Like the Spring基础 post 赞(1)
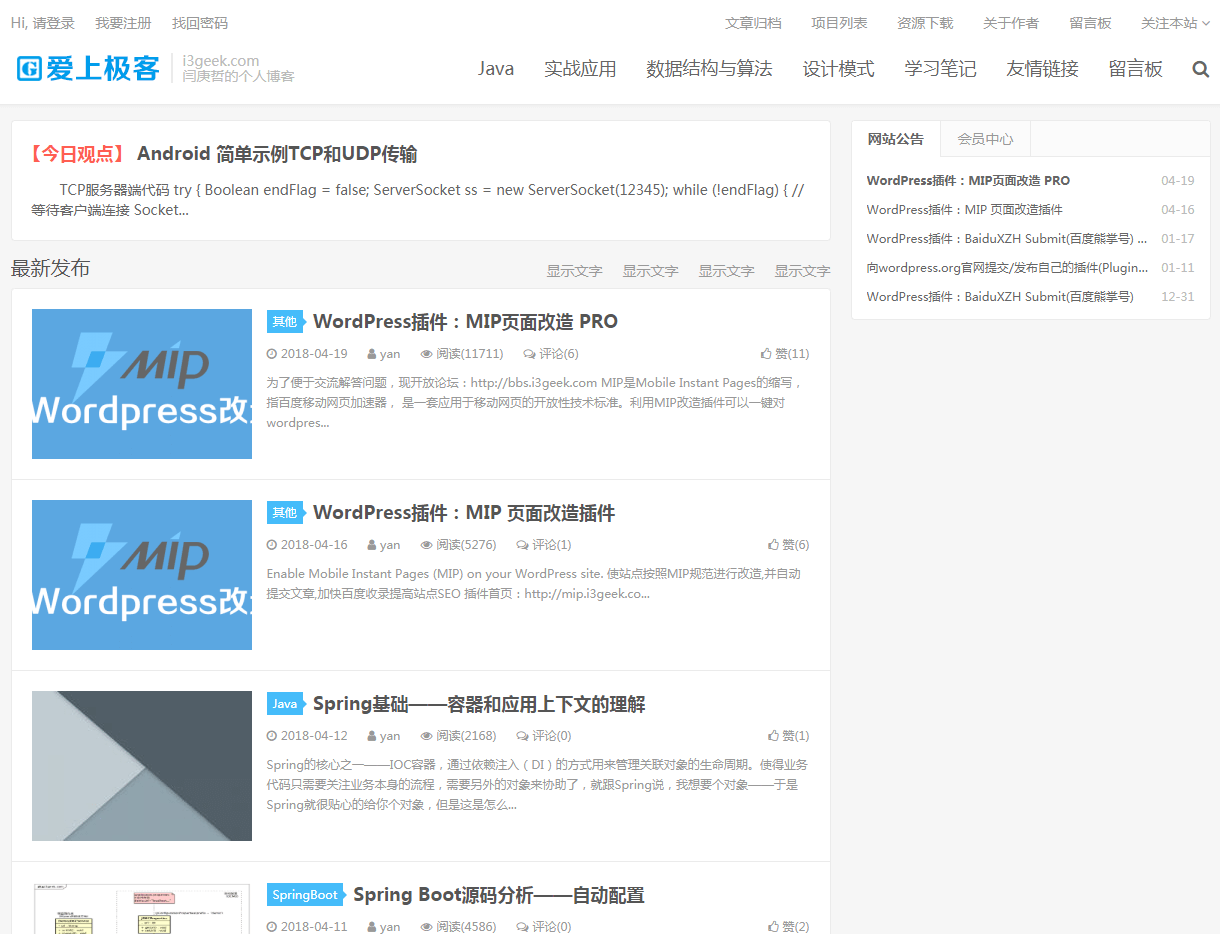Image resolution: width=1220 pixels, height=934 pixels. coord(788,736)
